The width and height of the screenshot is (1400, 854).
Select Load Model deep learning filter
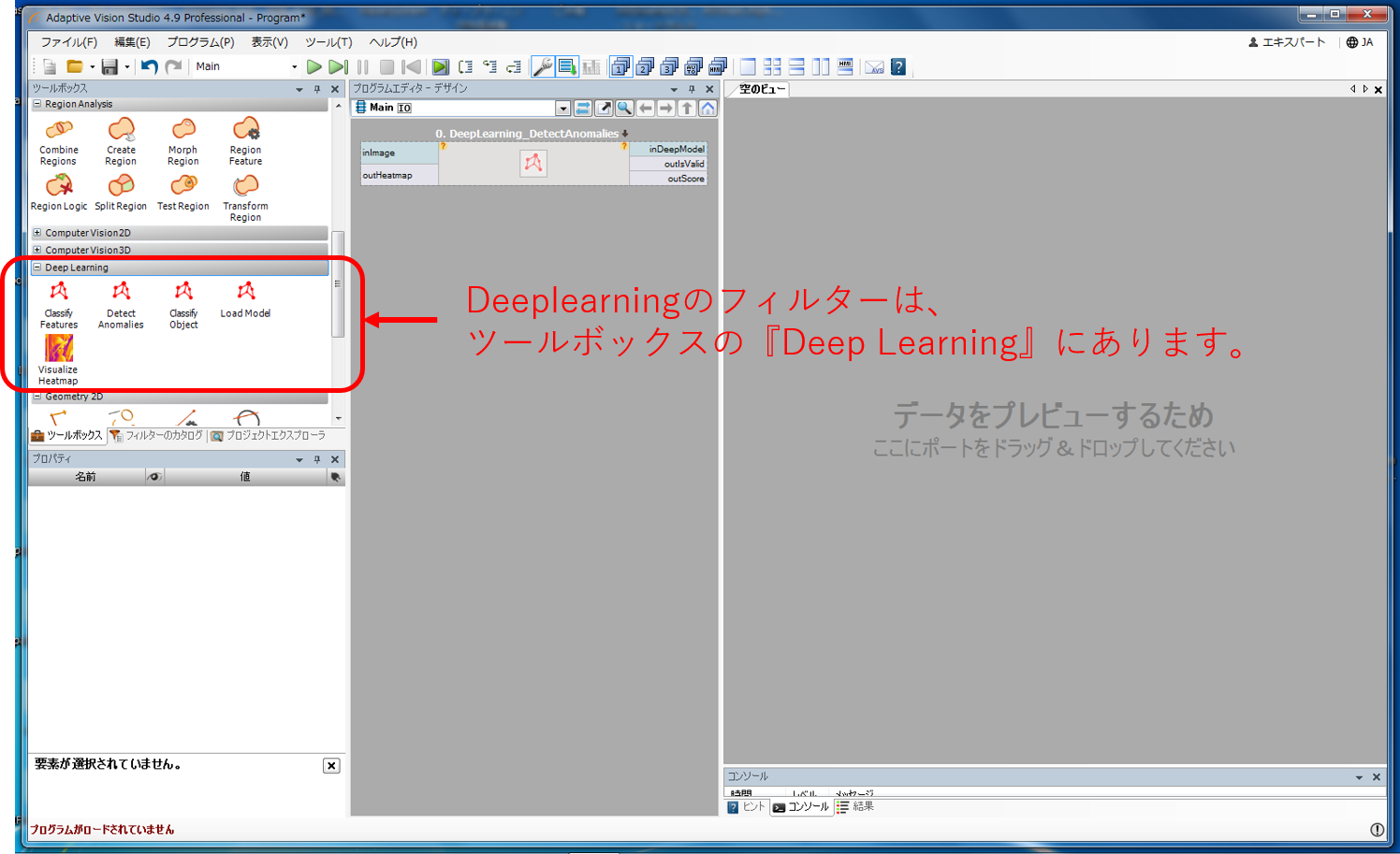[245, 300]
